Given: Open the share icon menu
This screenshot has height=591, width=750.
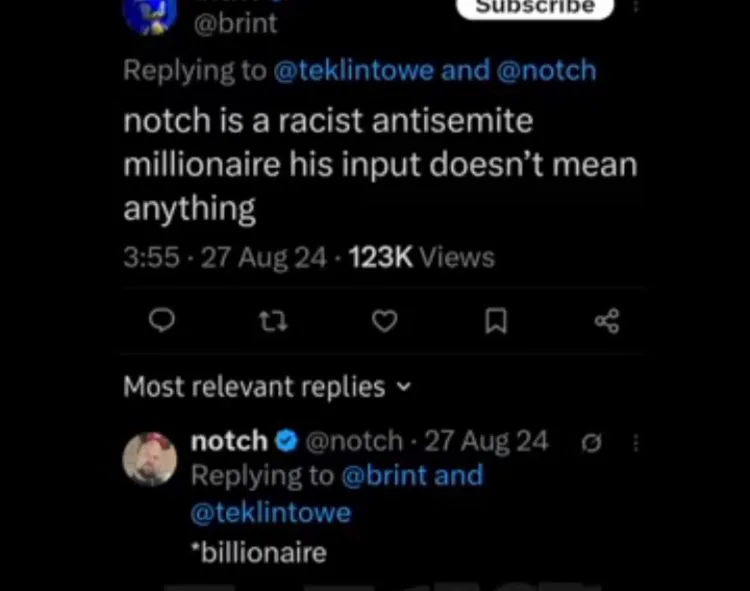Looking at the screenshot, I should [x=607, y=321].
